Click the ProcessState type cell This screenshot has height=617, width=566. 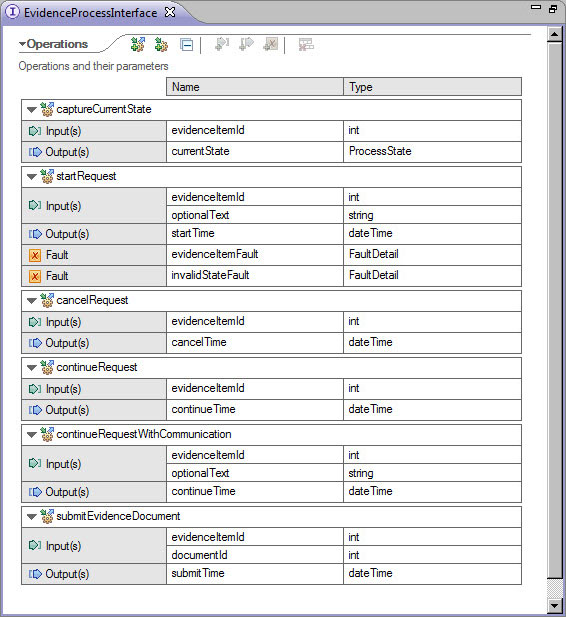[x=432, y=151]
